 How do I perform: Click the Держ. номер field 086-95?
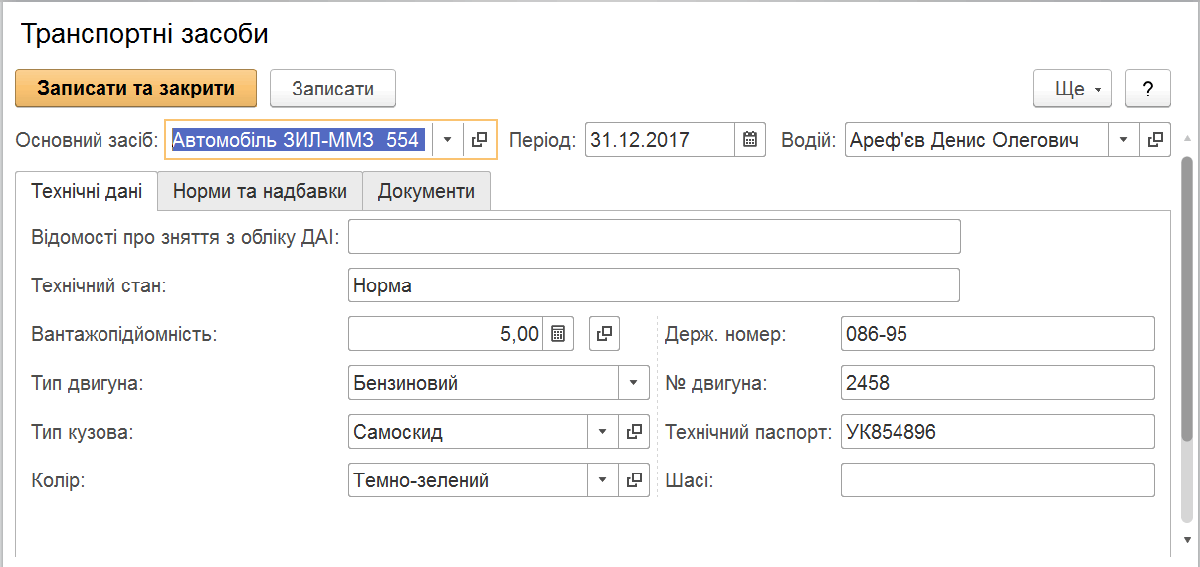pos(998,334)
